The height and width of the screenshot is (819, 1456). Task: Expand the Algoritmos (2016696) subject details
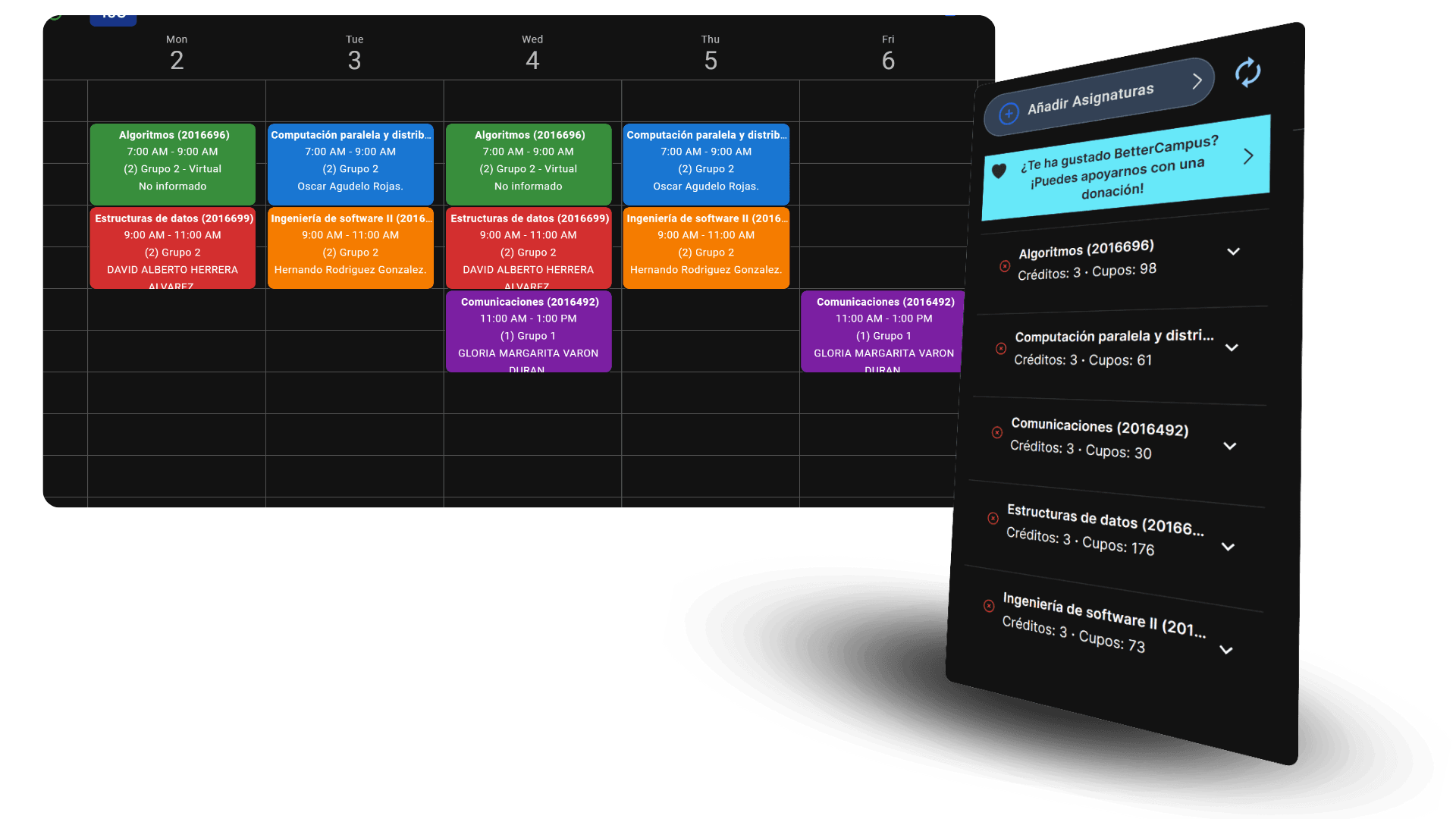point(1234,252)
